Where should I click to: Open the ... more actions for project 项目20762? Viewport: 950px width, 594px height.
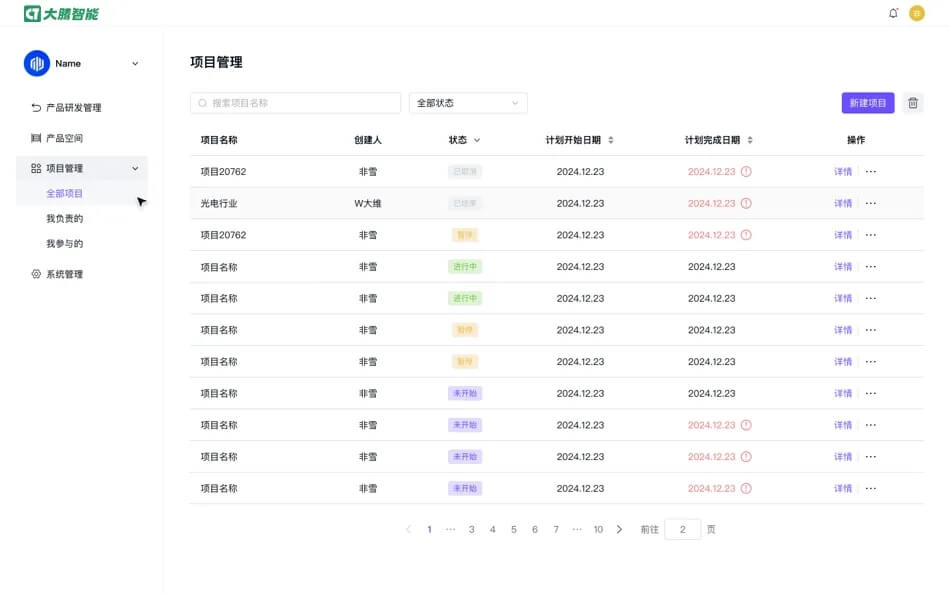pos(873,171)
